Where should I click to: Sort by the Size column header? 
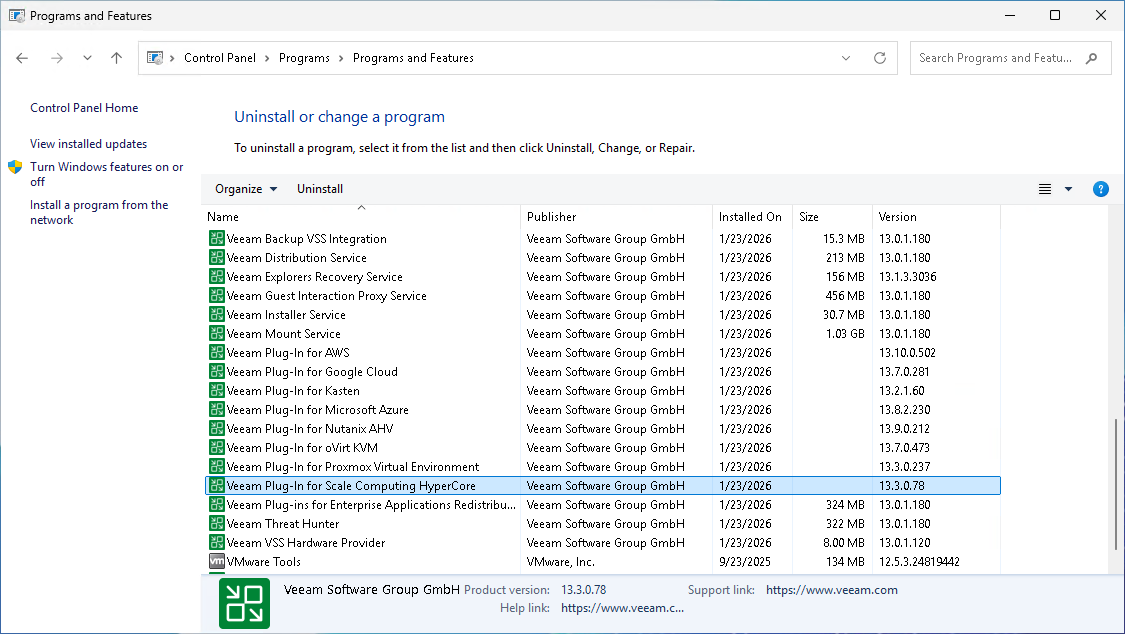(832, 217)
